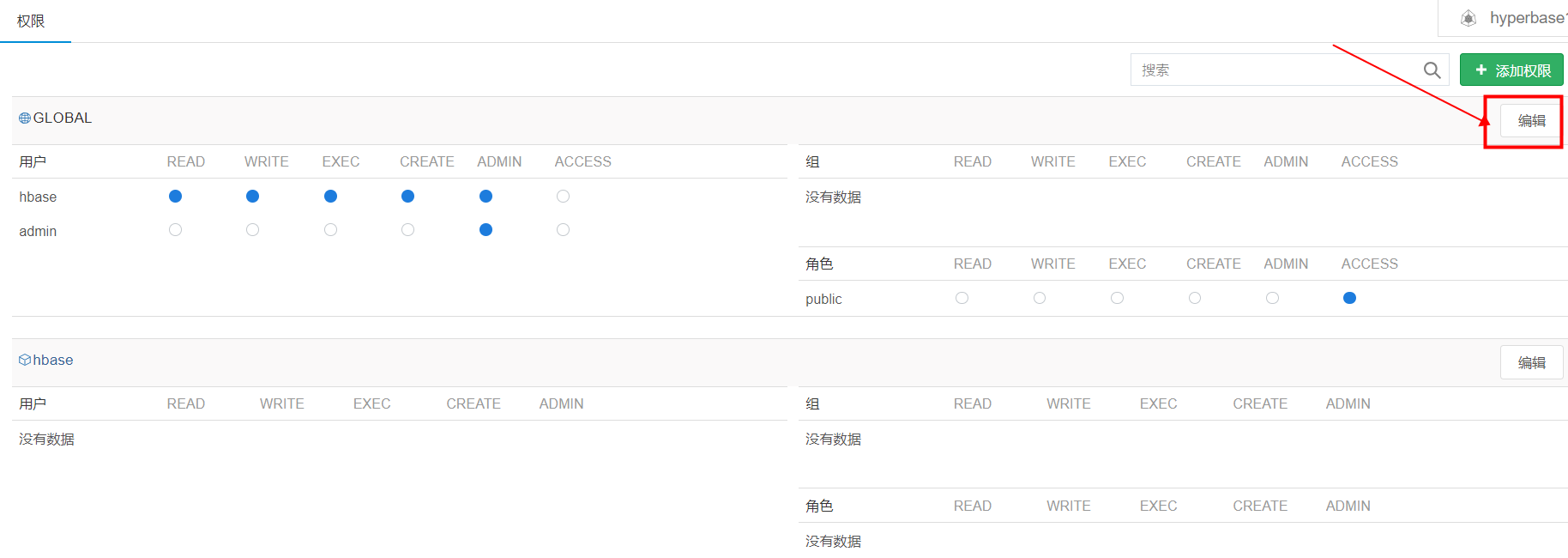Click the search magnifier icon
The width and height of the screenshot is (1568, 558).
(1432, 70)
